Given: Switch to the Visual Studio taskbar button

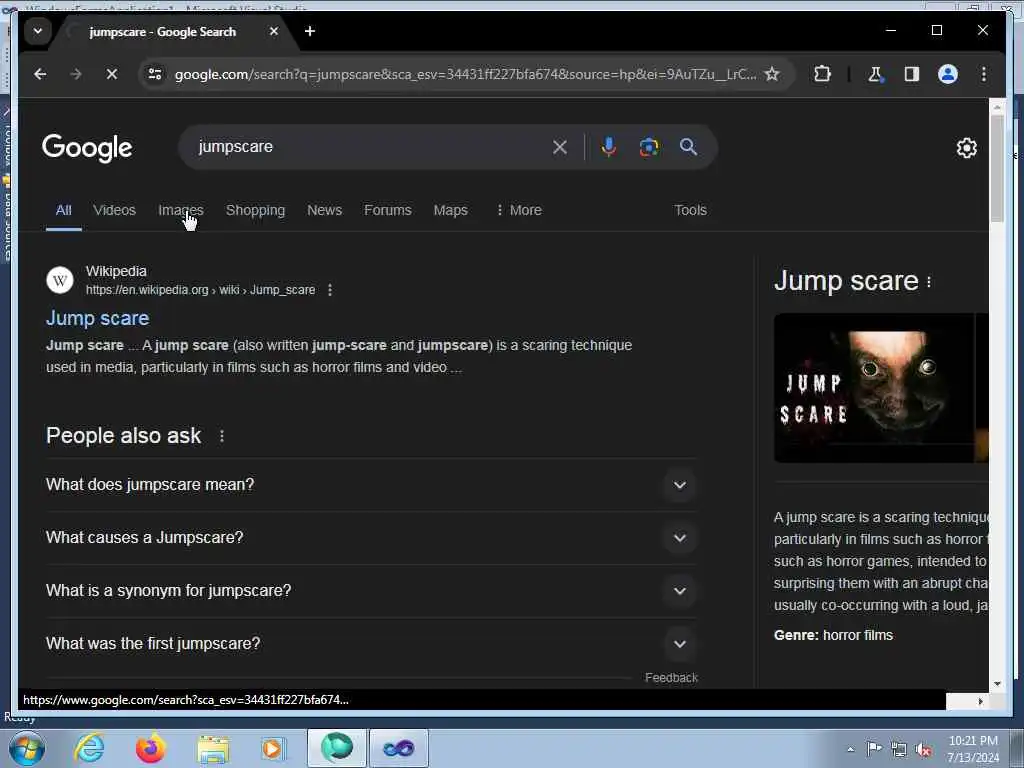Looking at the screenshot, I should [x=399, y=748].
